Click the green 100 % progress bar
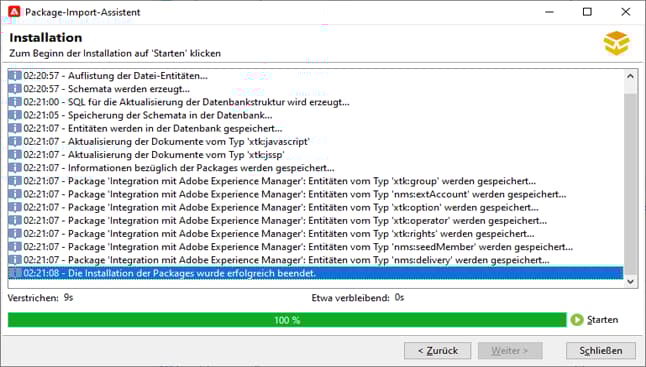Image resolution: width=646 pixels, height=367 pixels. 287,320
